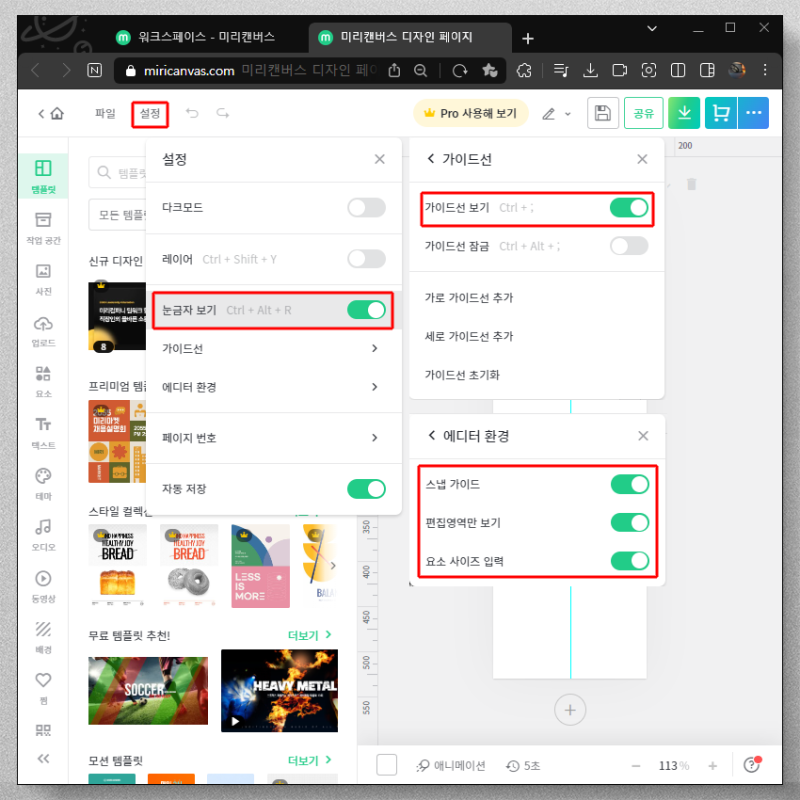
Task: Toggle the 스냅 가이드 switch
Action: click(630, 484)
